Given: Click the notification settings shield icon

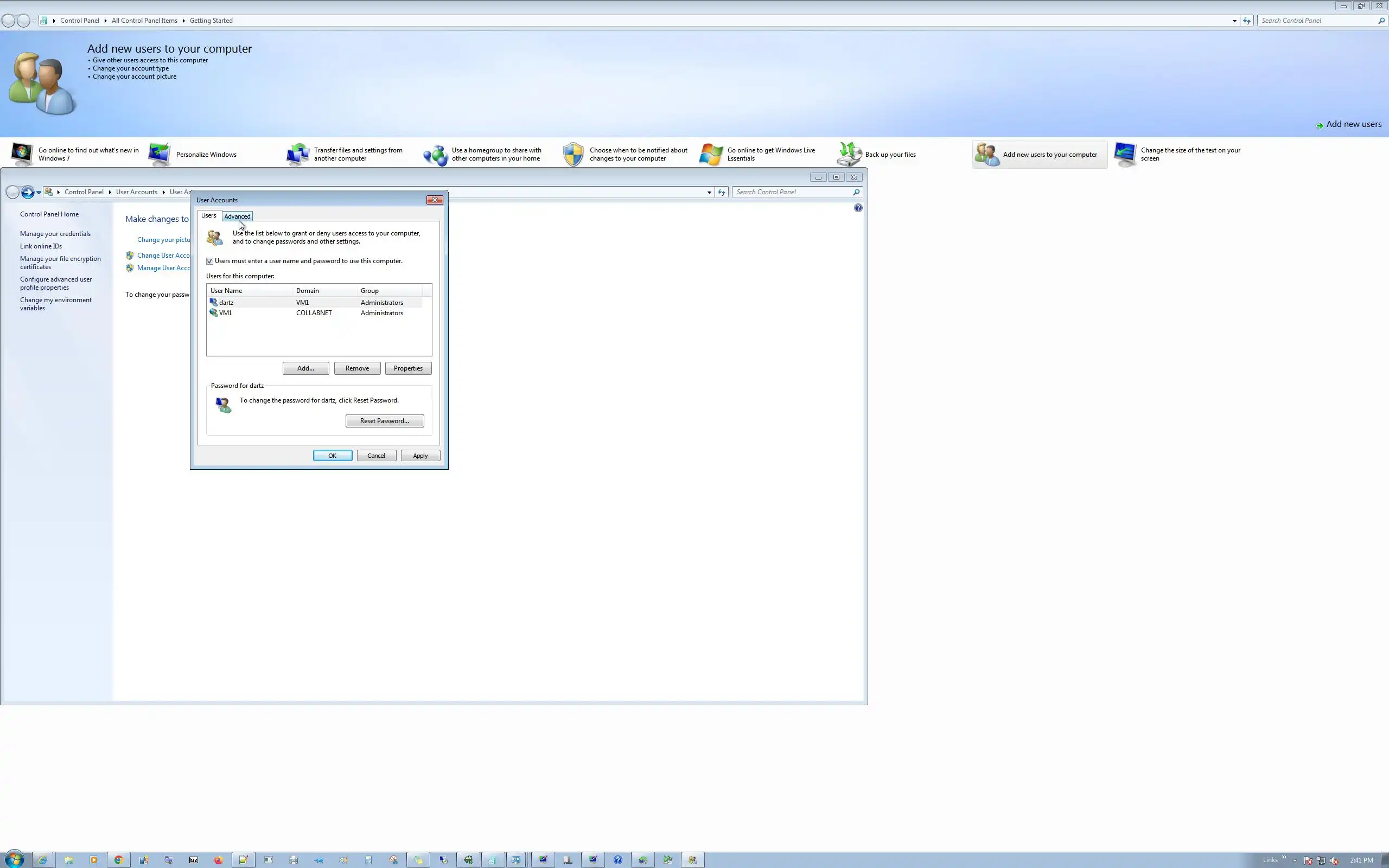Looking at the screenshot, I should [x=573, y=154].
